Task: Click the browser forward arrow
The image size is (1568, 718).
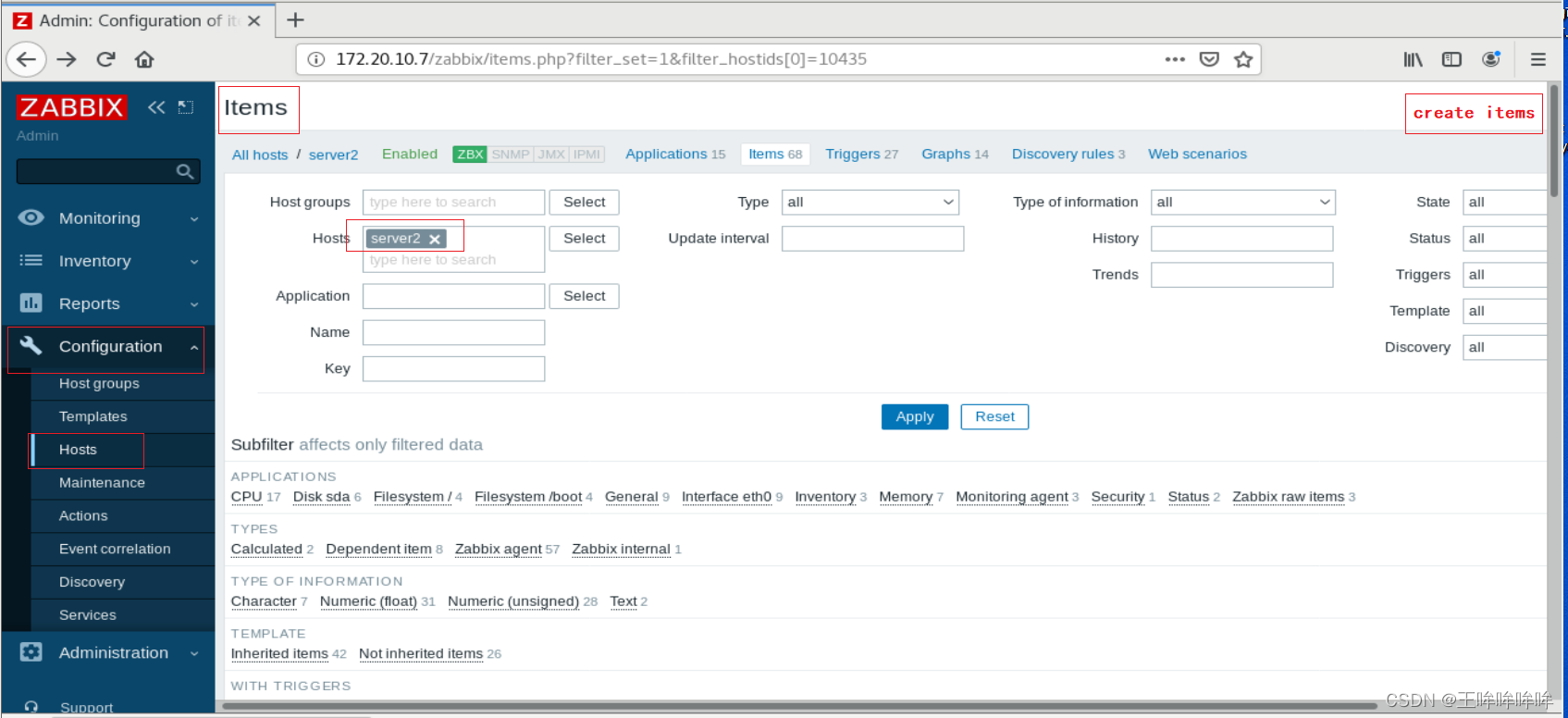Action: (67, 59)
